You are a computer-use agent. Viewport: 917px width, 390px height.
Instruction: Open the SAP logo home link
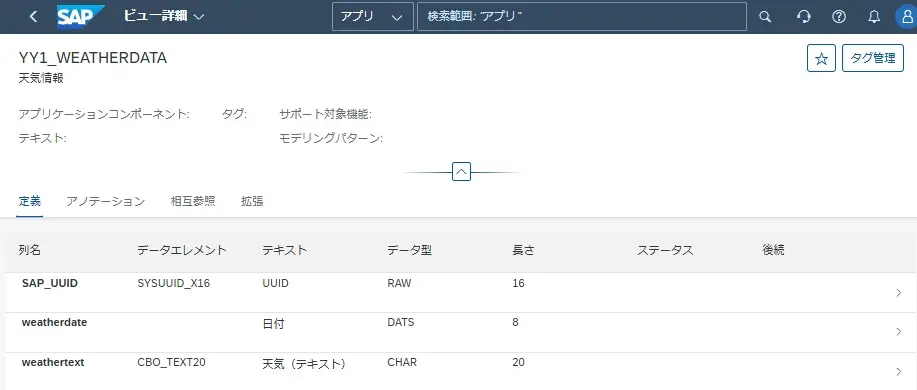[x=80, y=16]
